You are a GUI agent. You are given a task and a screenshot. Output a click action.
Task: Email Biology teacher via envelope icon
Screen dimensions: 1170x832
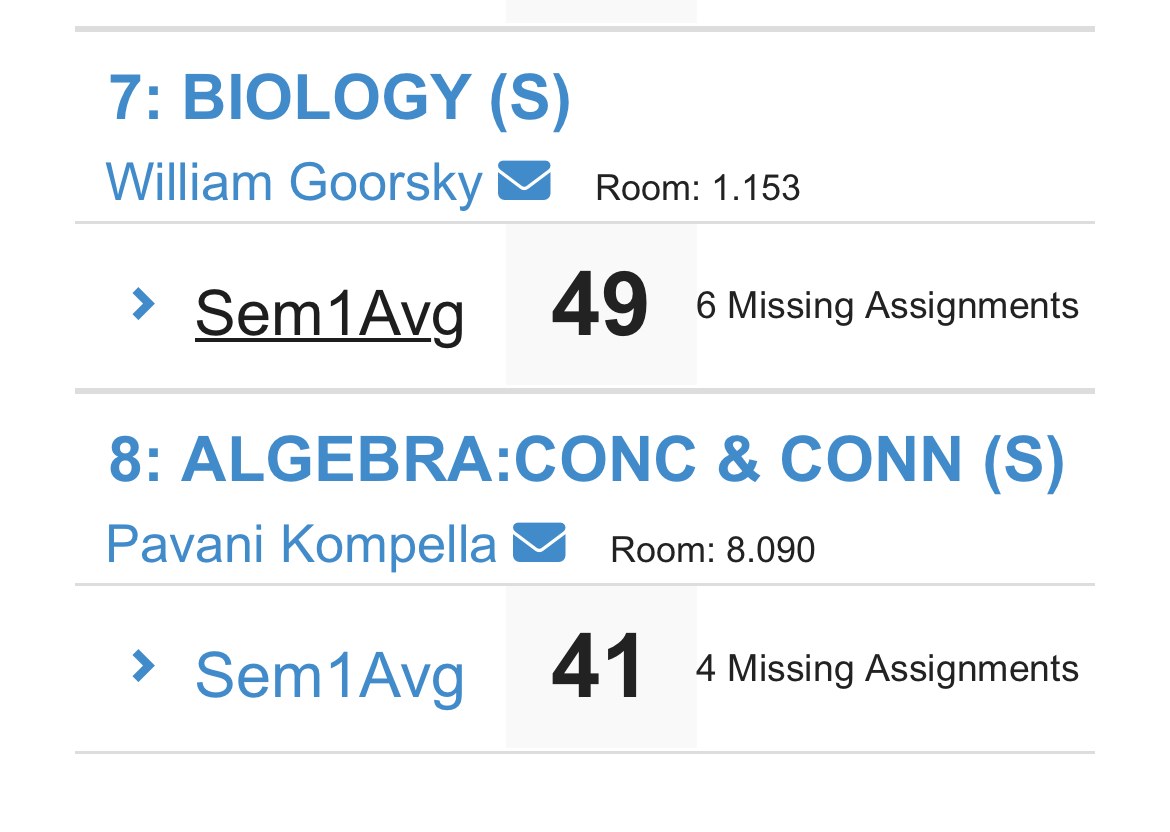click(x=524, y=181)
